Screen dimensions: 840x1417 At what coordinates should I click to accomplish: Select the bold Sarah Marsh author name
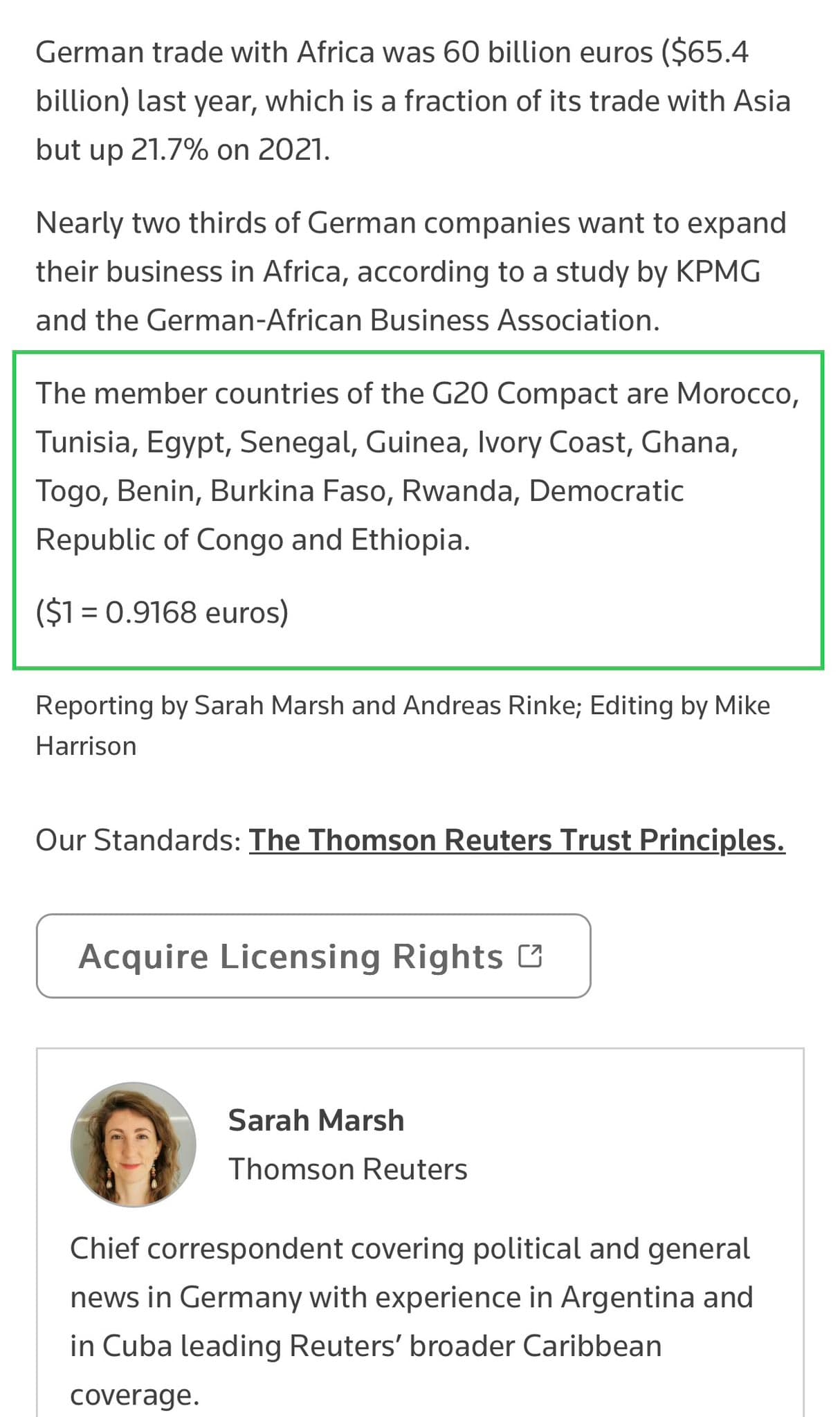[x=316, y=1120]
